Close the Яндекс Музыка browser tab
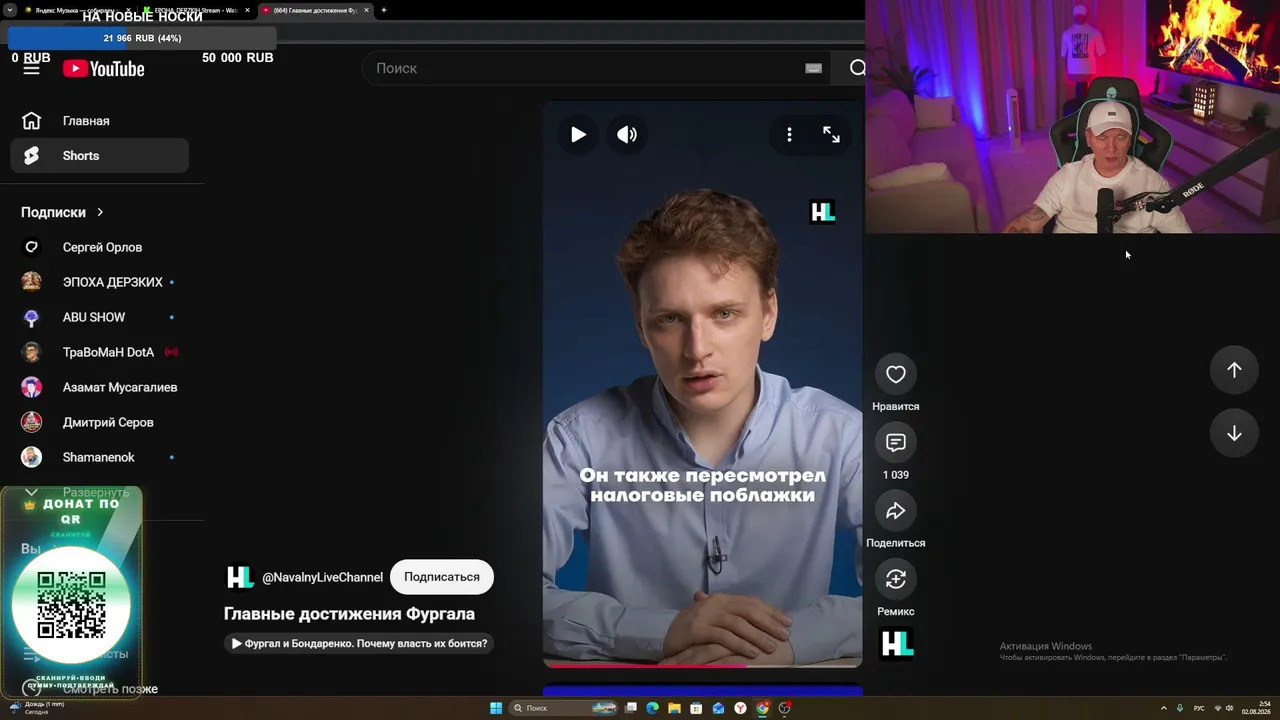 [128, 10]
